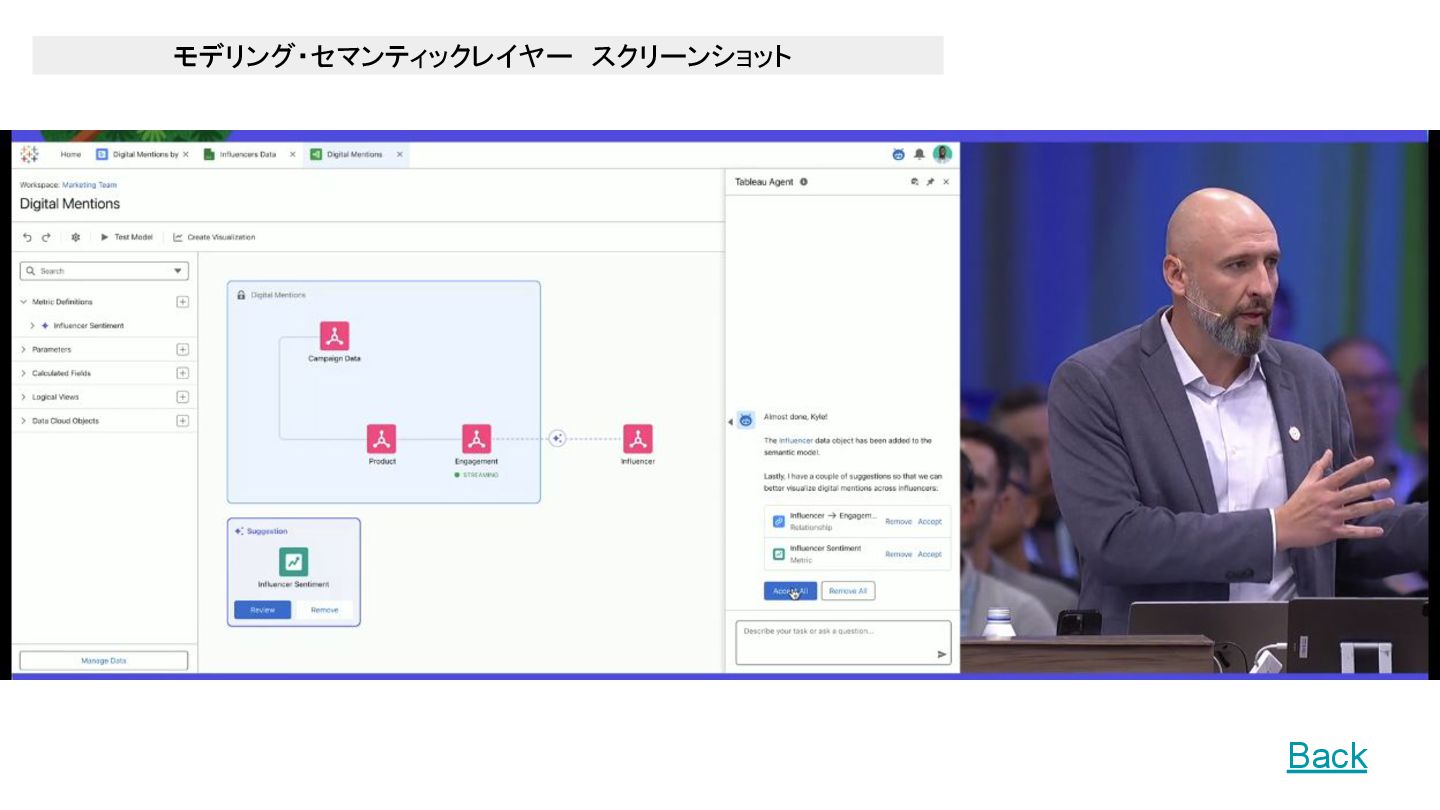Close the Tableau Agent panel
Viewport: 1440px width, 810px height.
tap(946, 182)
